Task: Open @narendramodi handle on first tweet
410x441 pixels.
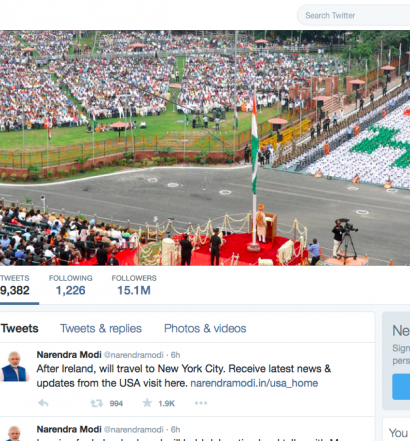Action: [134, 355]
